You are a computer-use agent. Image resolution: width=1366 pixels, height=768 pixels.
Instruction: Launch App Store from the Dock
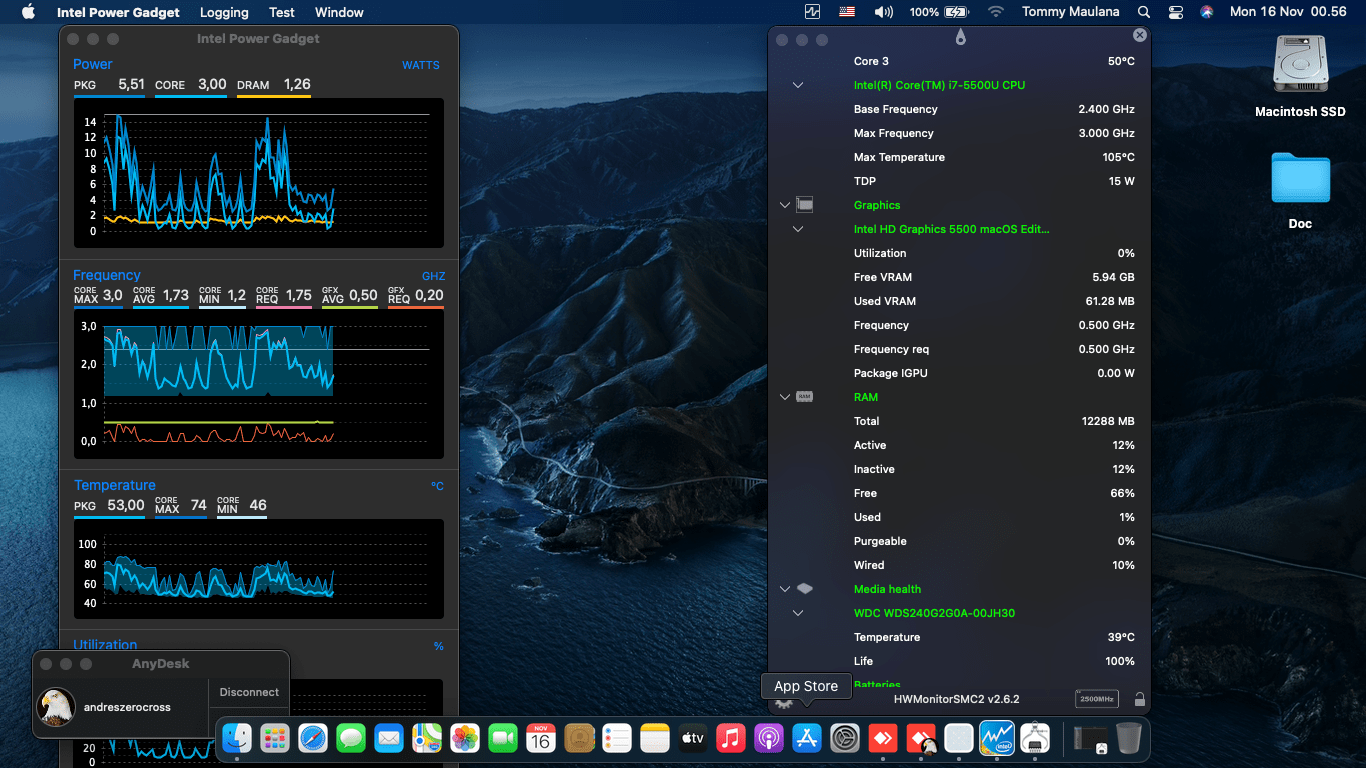tap(807, 739)
